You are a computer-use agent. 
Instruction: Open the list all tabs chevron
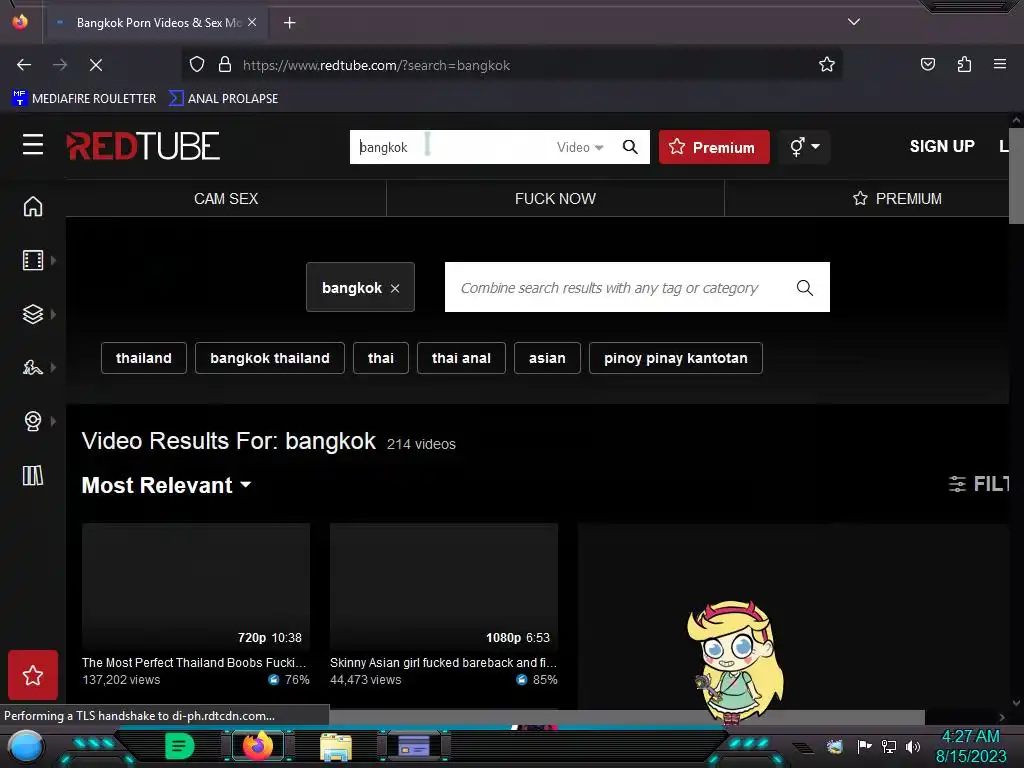tap(854, 22)
